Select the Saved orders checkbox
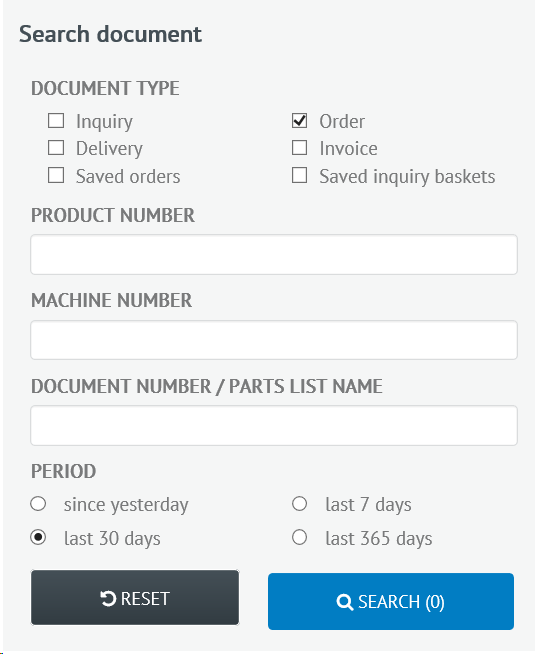This screenshot has height=654, width=536. tap(56, 176)
